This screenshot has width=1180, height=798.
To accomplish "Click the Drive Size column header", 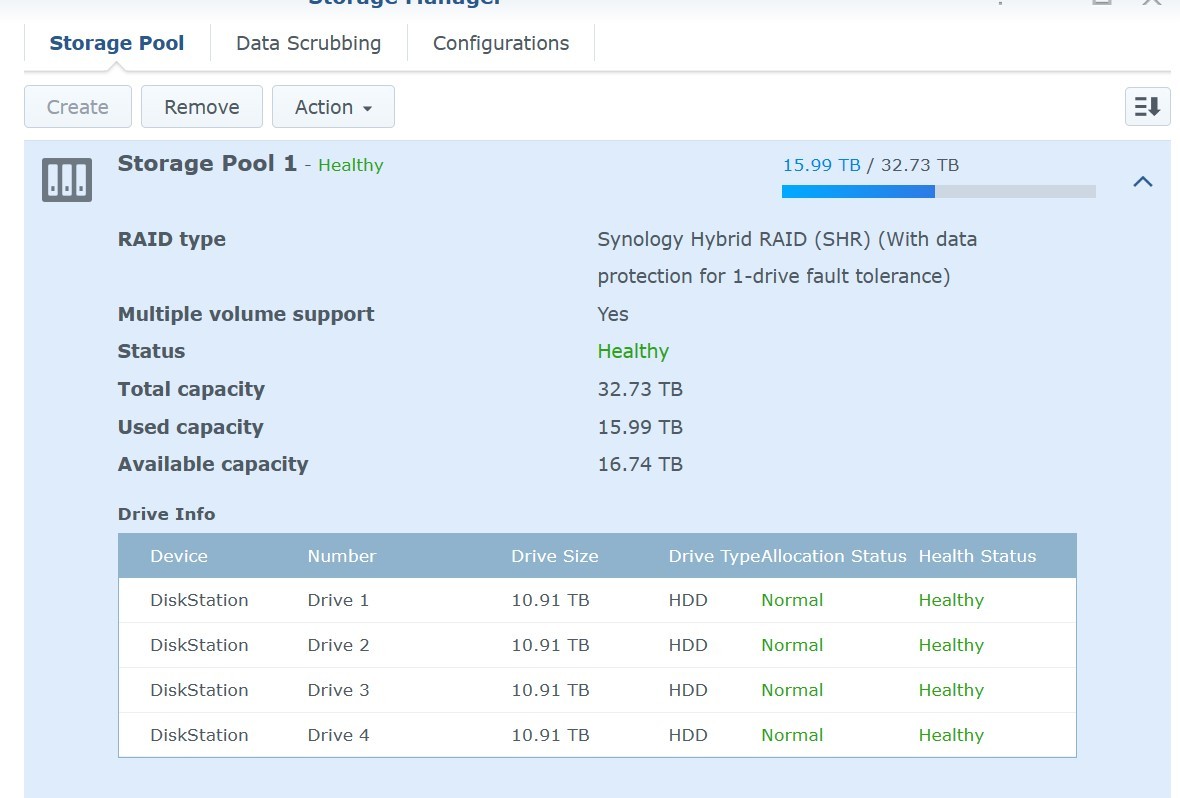I will pyautogui.click(x=554, y=556).
